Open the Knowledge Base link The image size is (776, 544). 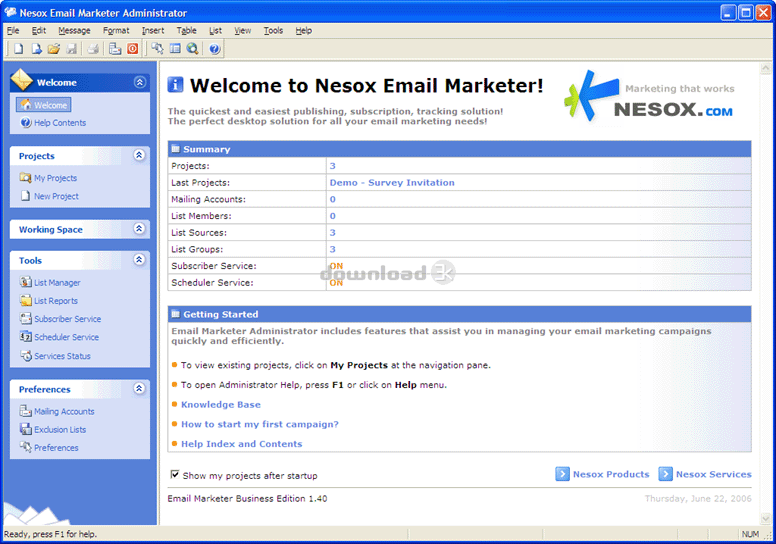point(221,404)
